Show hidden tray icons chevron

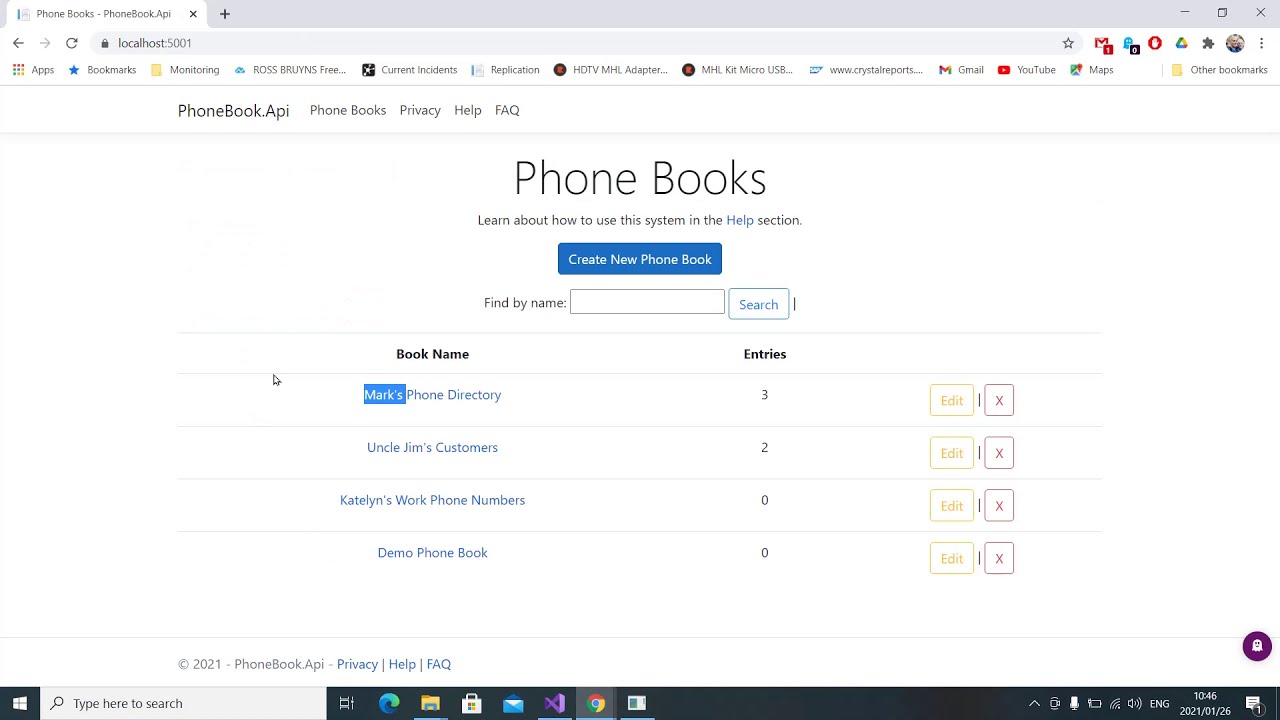[1034, 703]
